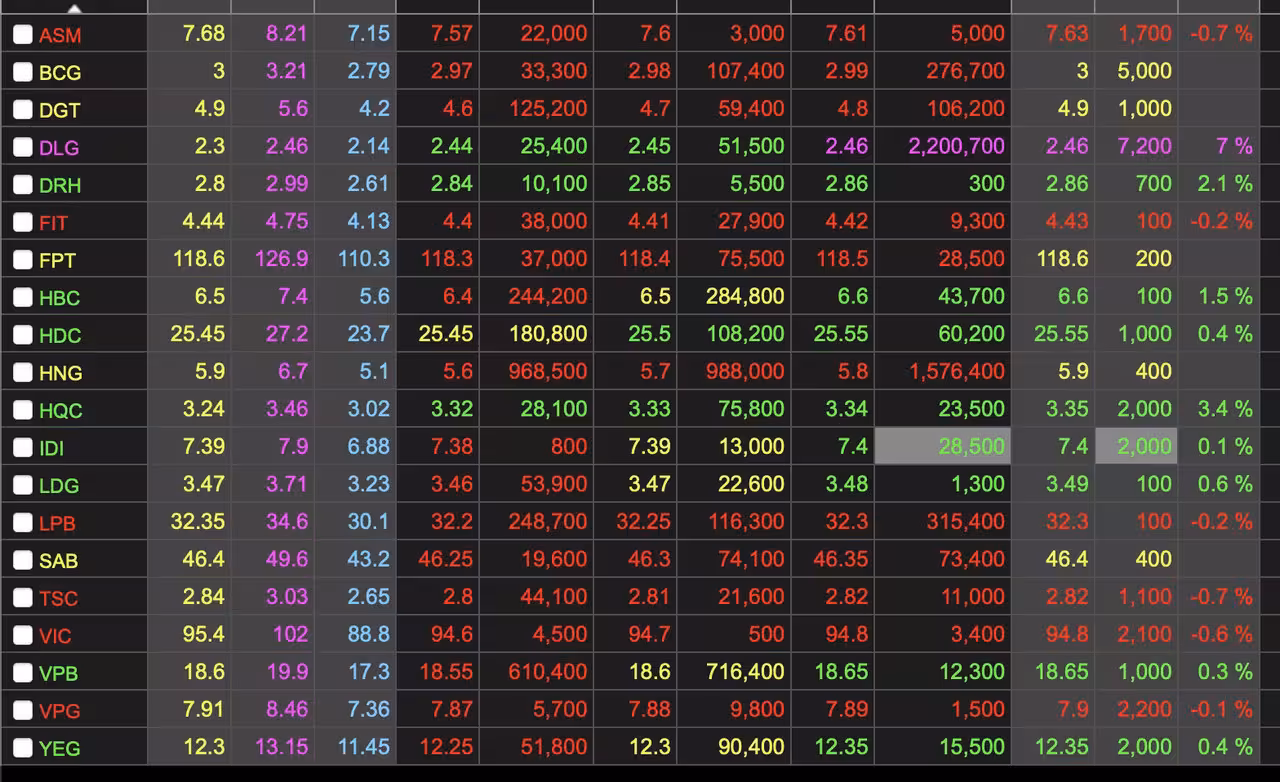Screen dimensions: 1280x782
Task: Select the 118.6 reference price for FPT
Action: coord(199,258)
